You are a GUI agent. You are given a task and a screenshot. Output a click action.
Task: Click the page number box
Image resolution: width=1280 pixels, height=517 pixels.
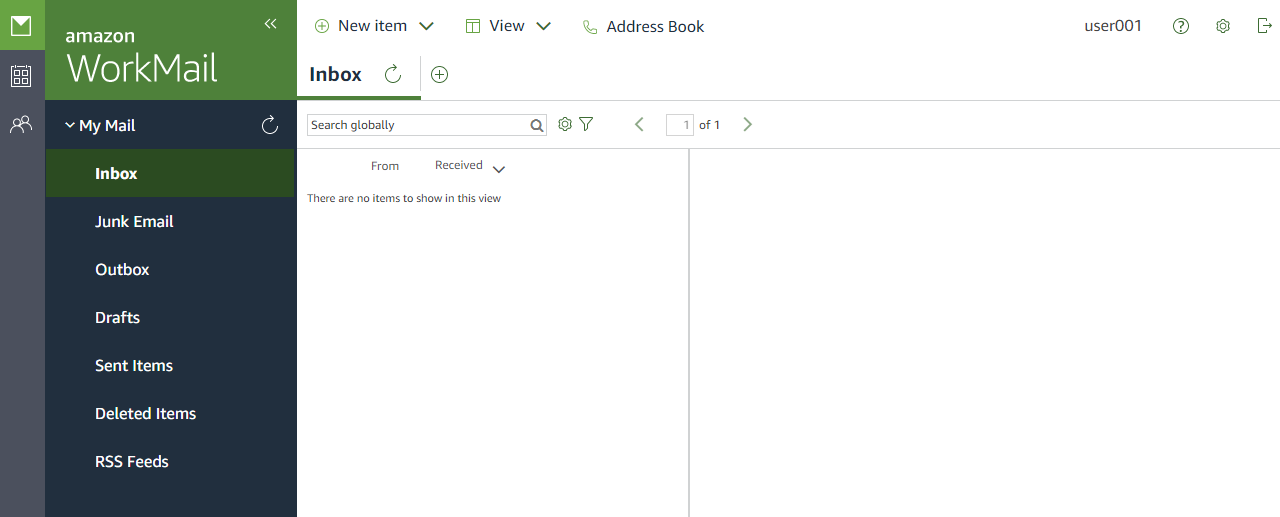coord(680,125)
